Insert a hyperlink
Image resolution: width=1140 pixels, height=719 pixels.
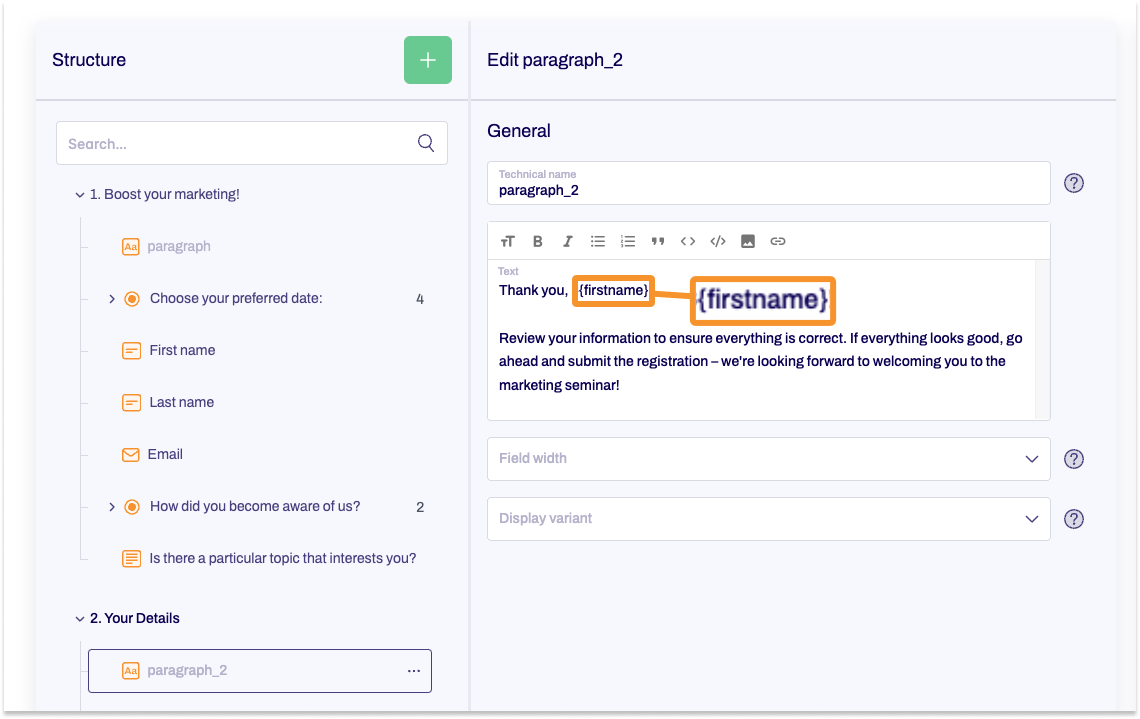coord(778,241)
